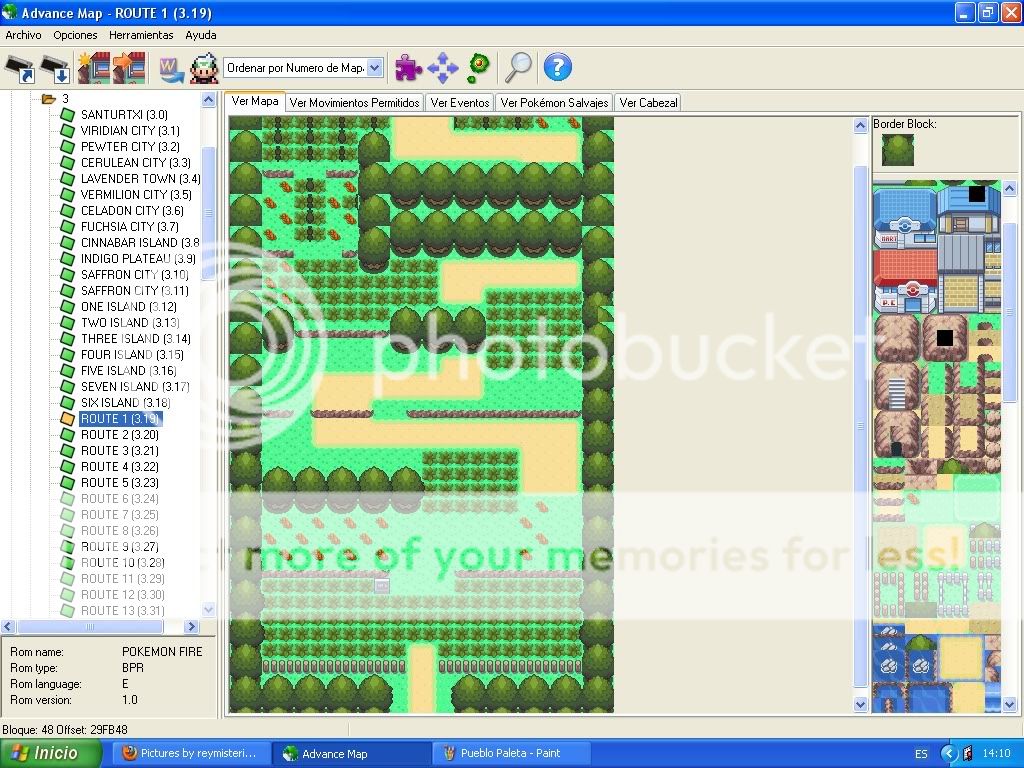
Task: Open the Archivo menu
Action: [x=23, y=35]
